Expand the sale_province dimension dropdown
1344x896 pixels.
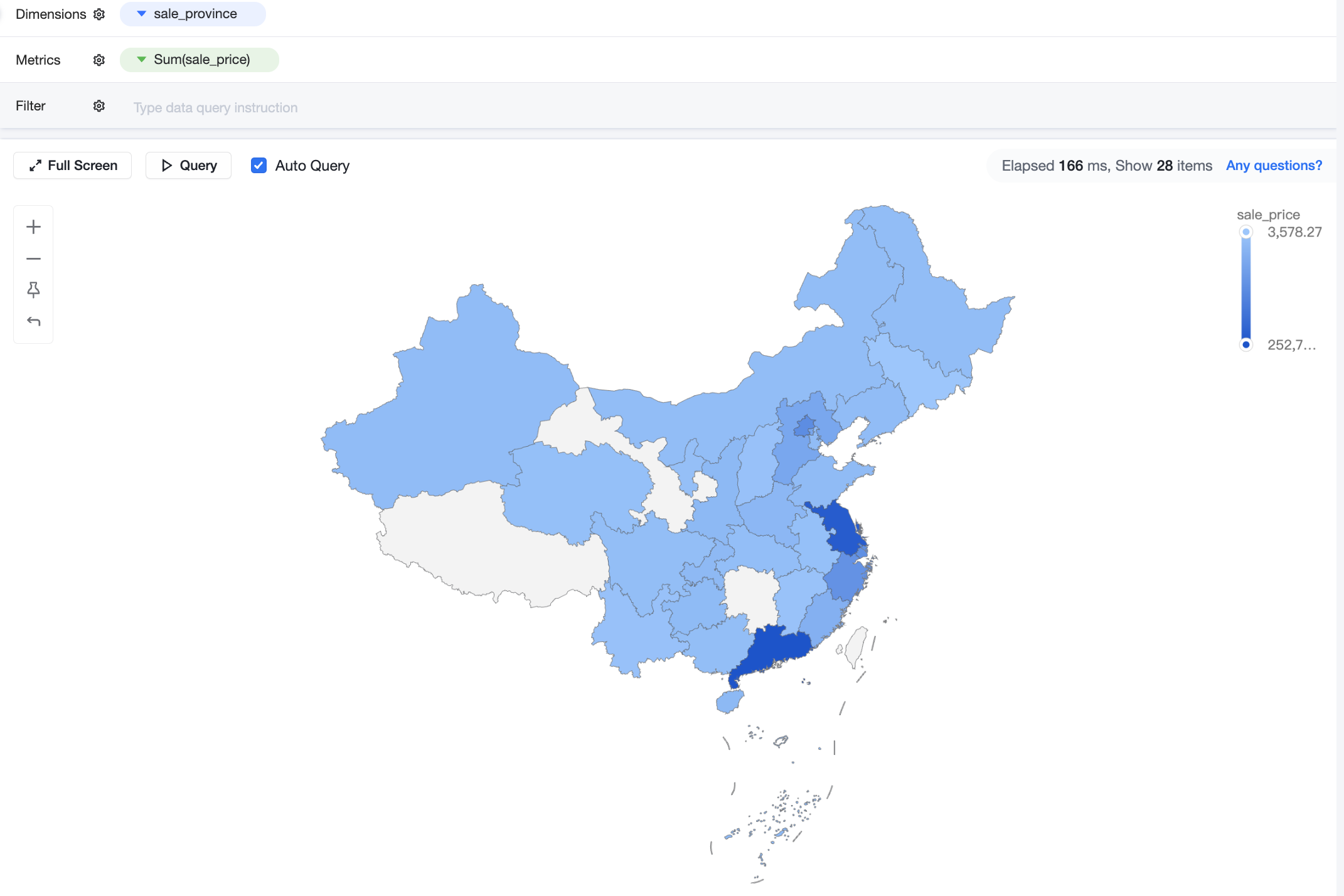(x=142, y=14)
